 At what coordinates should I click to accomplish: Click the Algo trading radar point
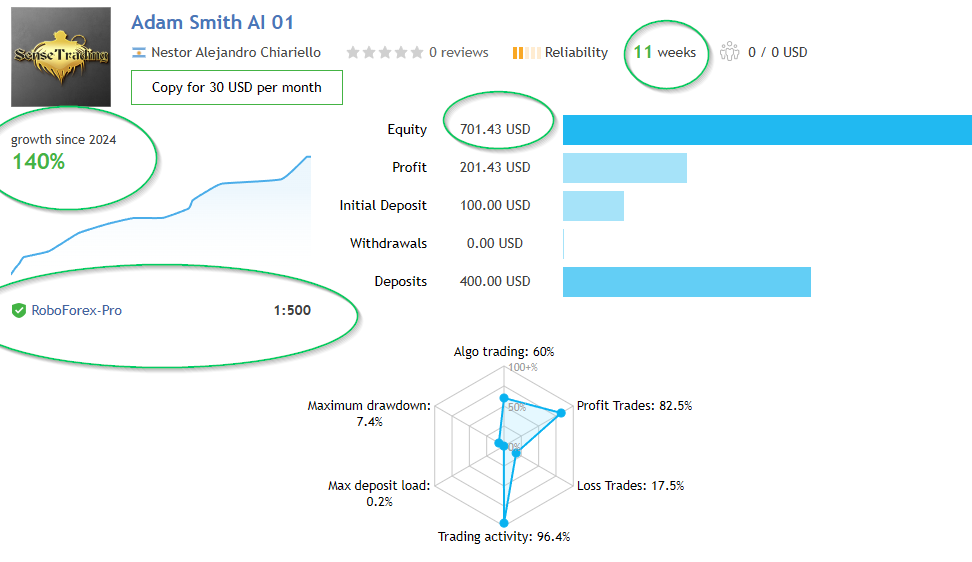[x=504, y=398]
